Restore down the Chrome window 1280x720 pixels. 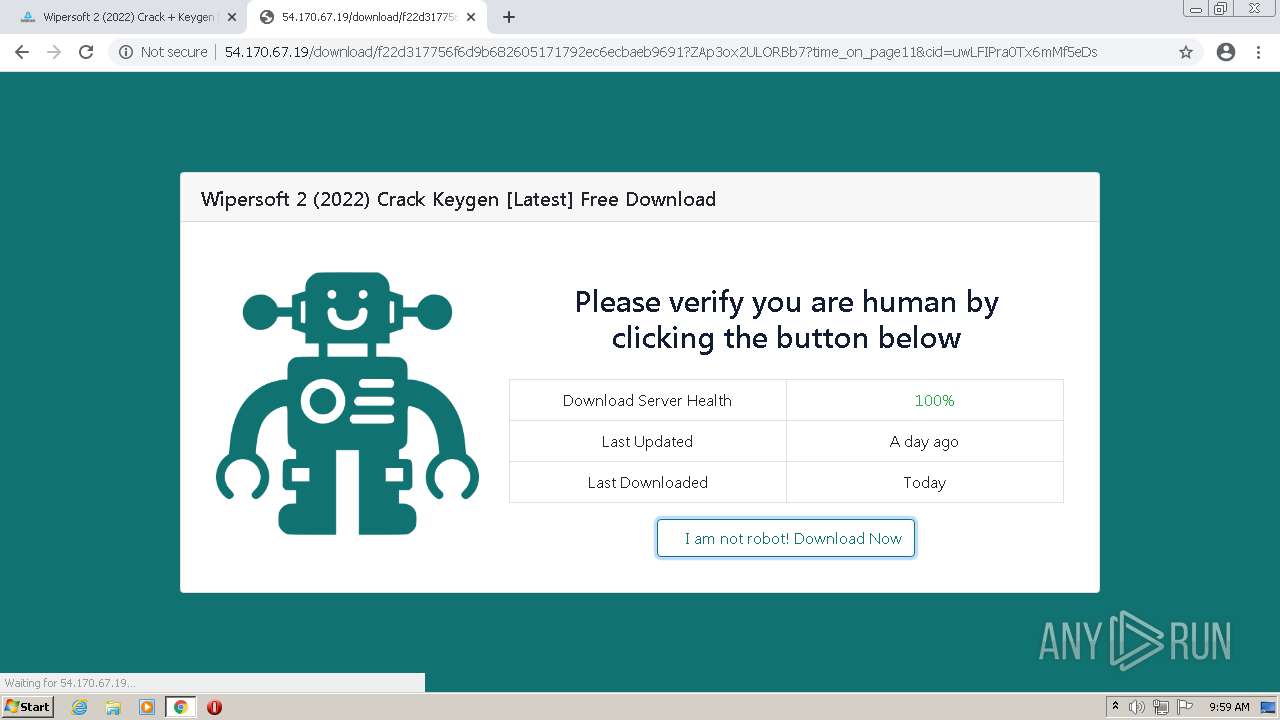click(x=1221, y=8)
